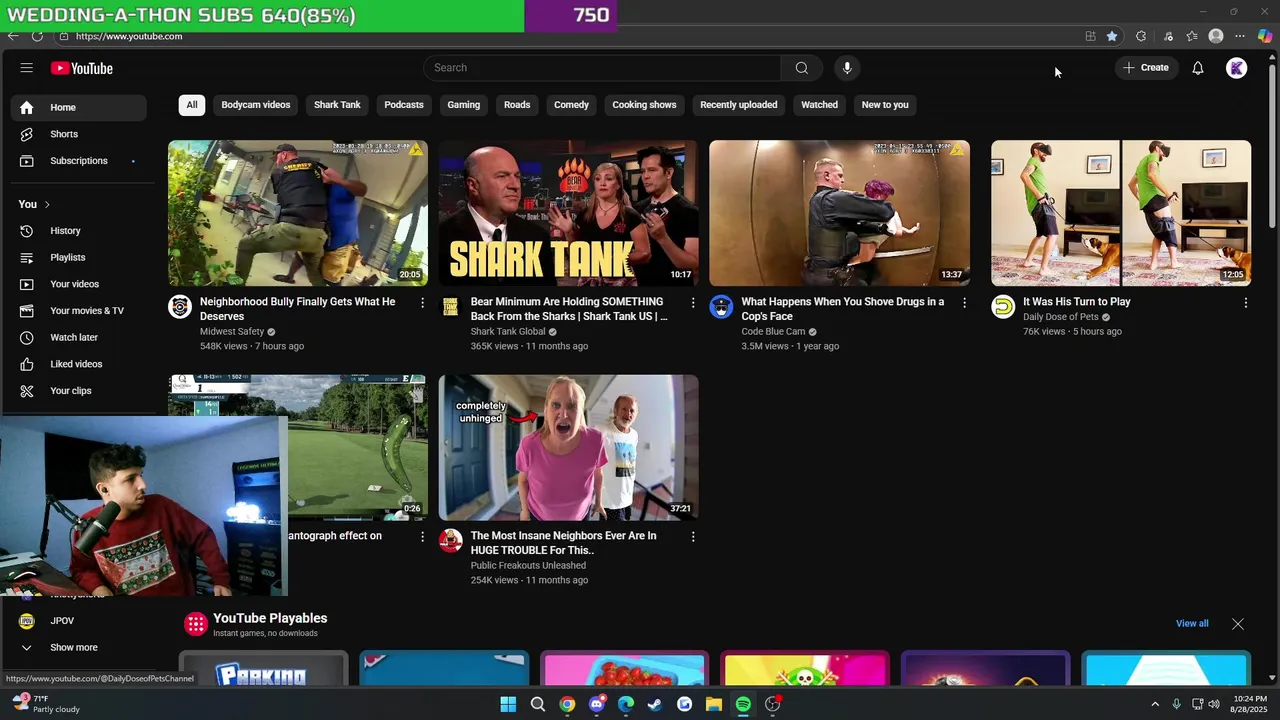Open It Was His Turn to Play thumbnail
This screenshot has height=720, width=1280.
click(1121, 213)
